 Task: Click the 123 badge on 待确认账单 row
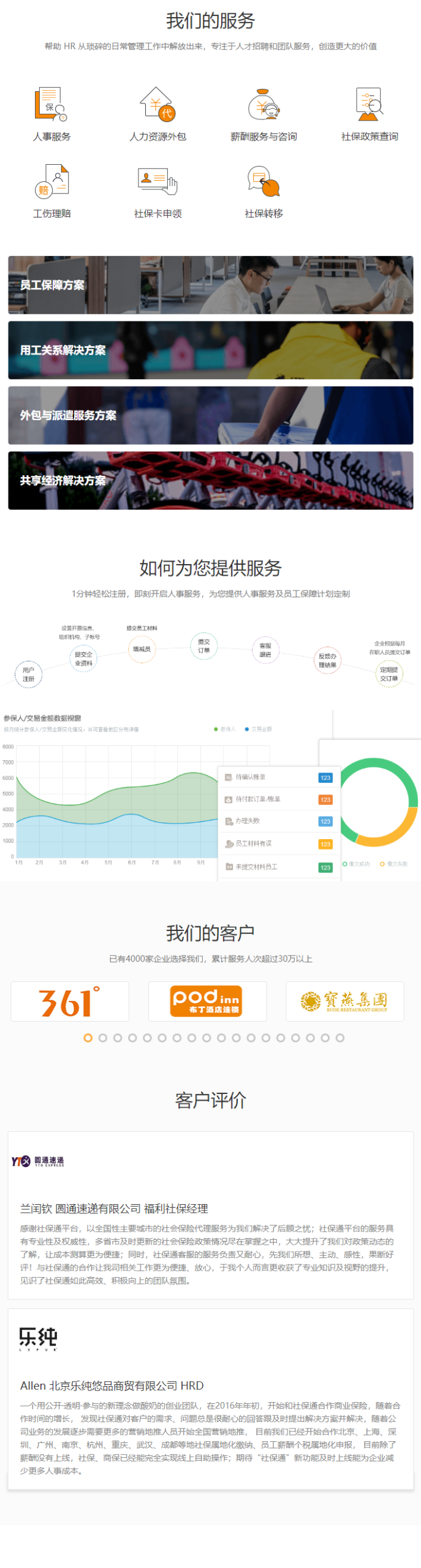pyautogui.click(x=325, y=777)
